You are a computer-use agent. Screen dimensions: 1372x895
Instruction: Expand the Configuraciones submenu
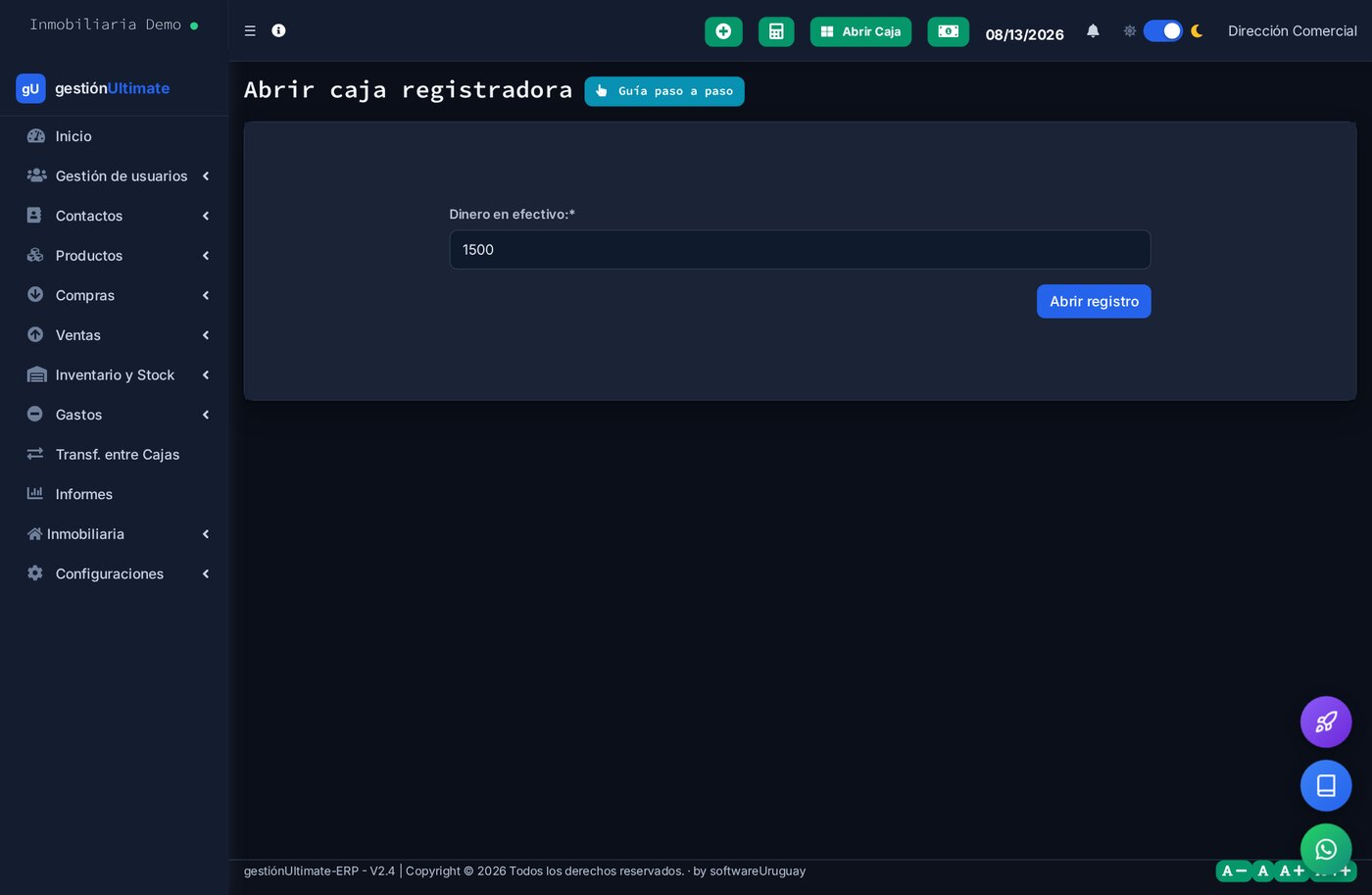click(x=114, y=573)
